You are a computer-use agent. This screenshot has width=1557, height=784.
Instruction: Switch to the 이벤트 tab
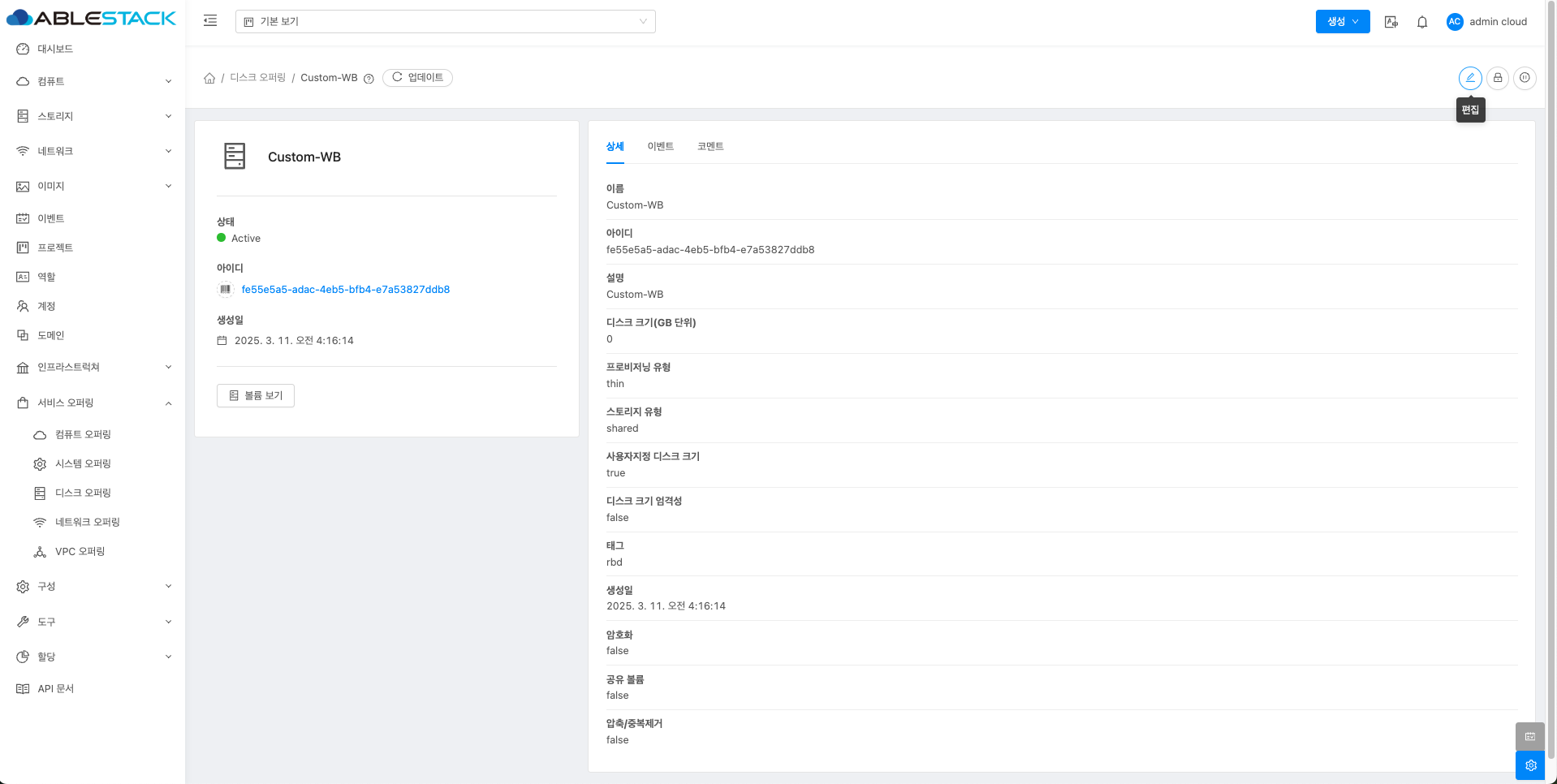click(x=660, y=146)
